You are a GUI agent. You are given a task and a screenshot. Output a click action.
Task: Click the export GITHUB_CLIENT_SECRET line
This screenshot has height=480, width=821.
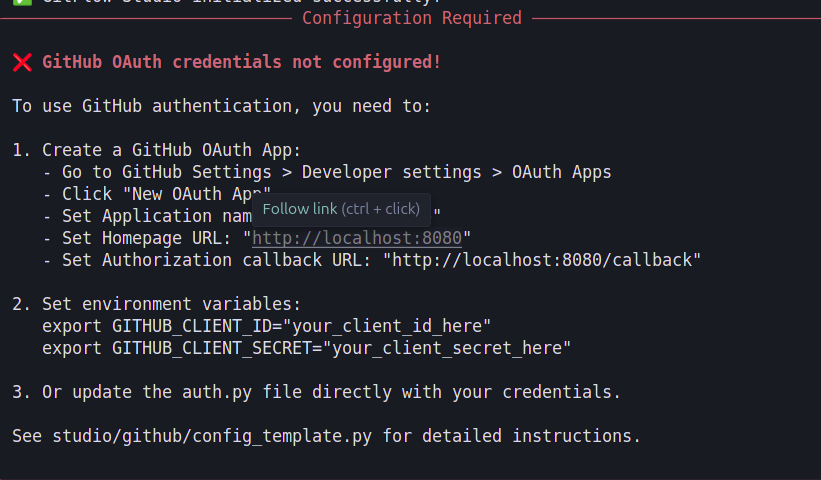pos(306,348)
